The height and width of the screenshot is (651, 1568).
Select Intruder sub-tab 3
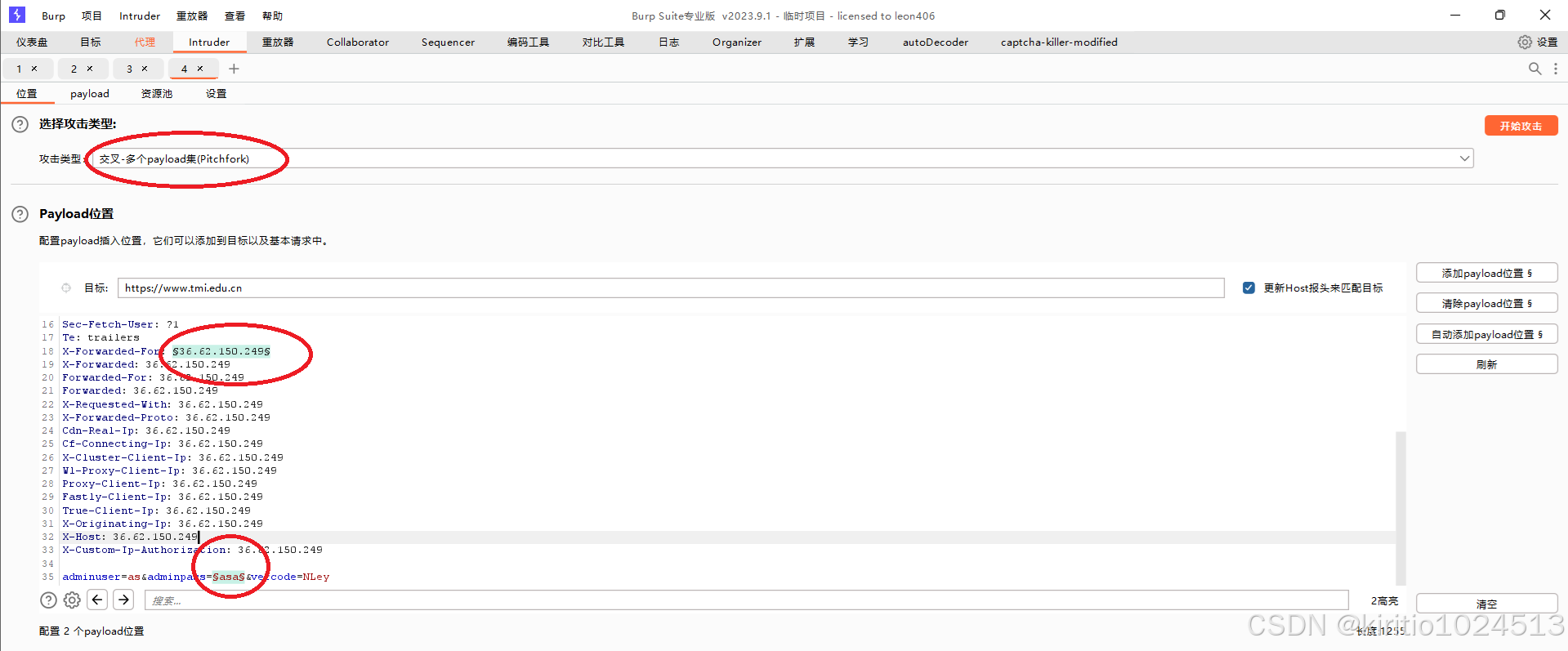(129, 69)
